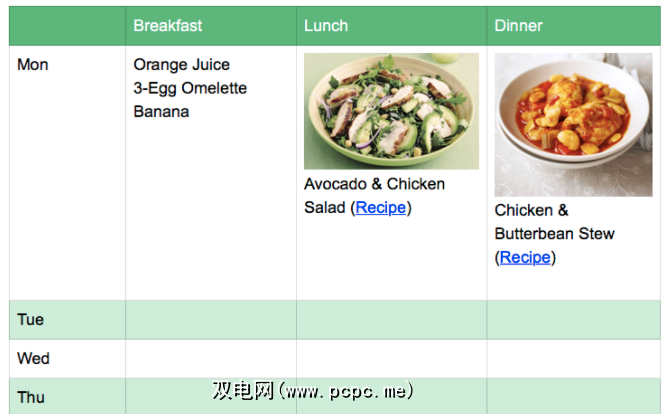Open the Avocado & Chicken Salad recipe link

click(381, 208)
